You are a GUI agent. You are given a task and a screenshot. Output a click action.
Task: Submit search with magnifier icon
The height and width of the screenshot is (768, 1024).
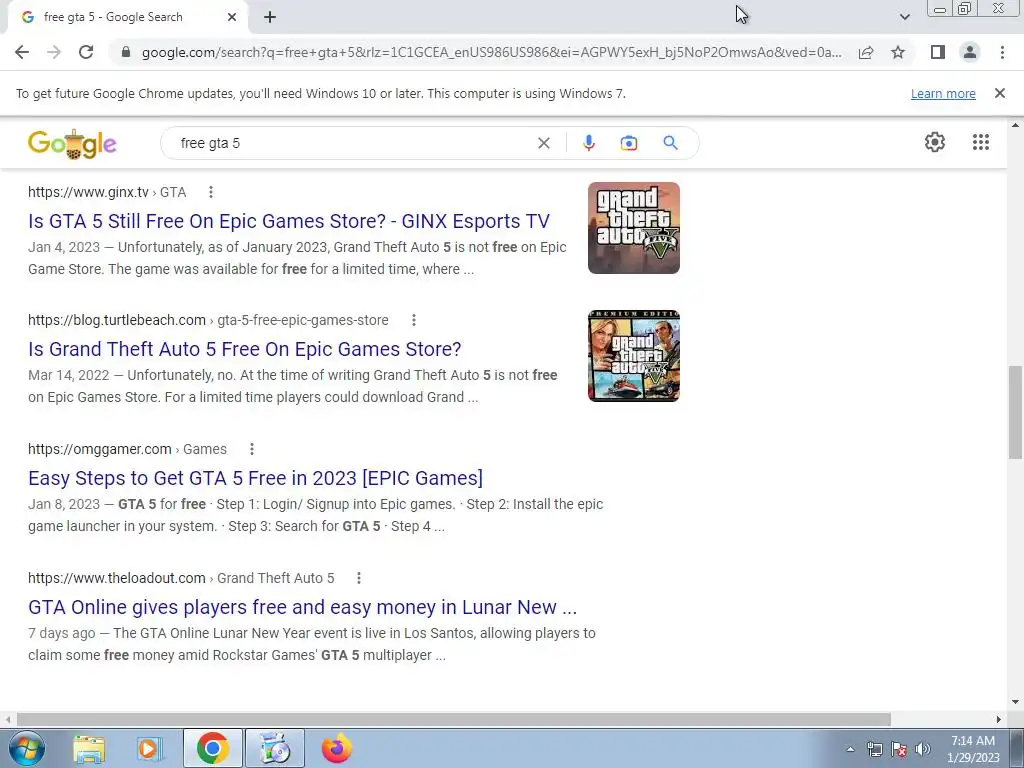[x=670, y=143]
